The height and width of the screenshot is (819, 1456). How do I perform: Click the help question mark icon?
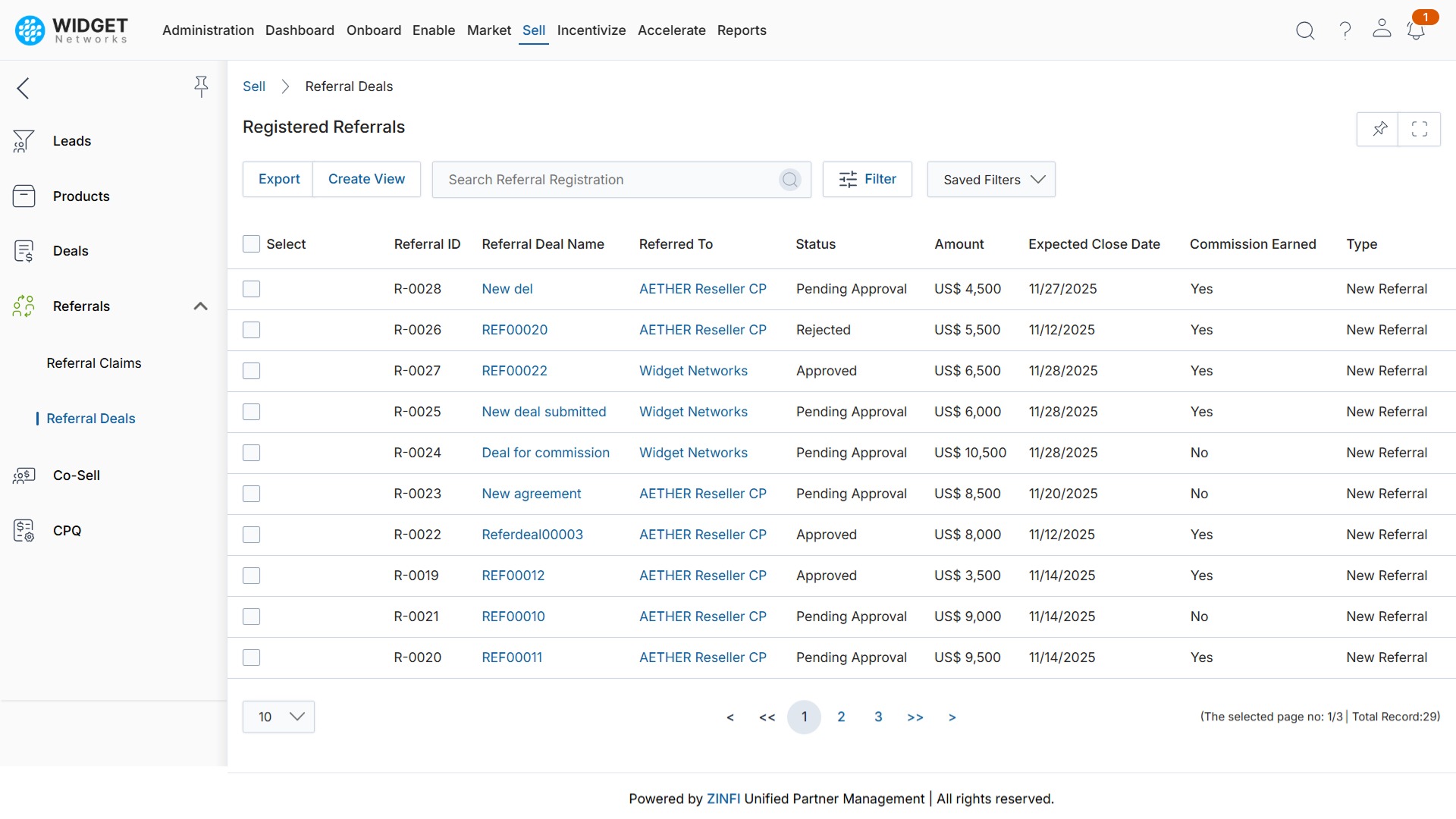[x=1344, y=30]
